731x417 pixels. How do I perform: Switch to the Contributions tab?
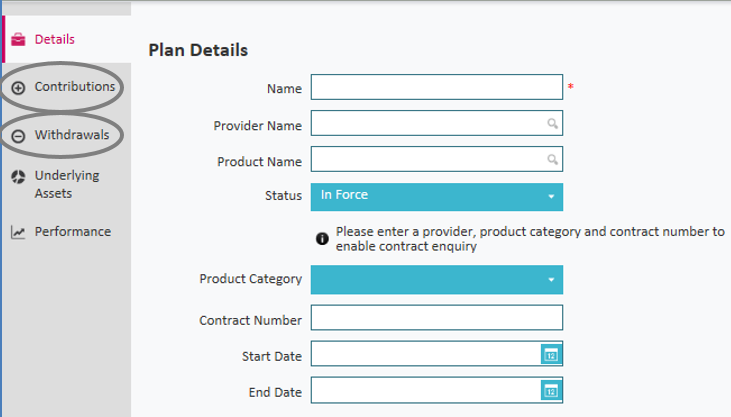tap(74, 87)
